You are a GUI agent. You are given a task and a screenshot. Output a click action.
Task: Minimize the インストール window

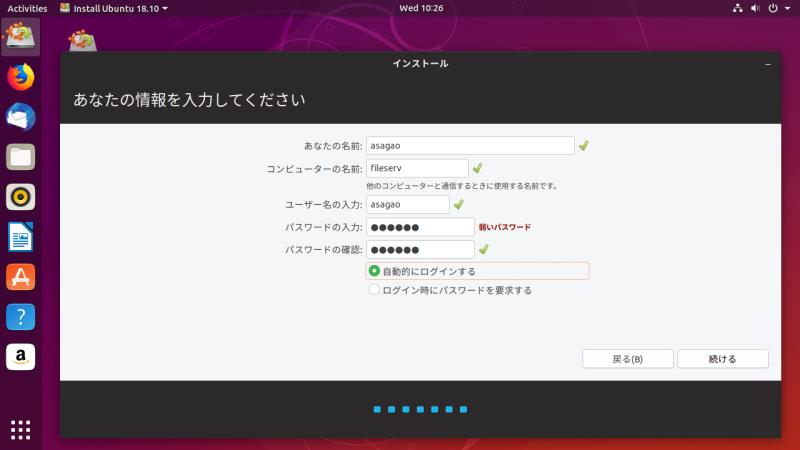tap(768, 64)
